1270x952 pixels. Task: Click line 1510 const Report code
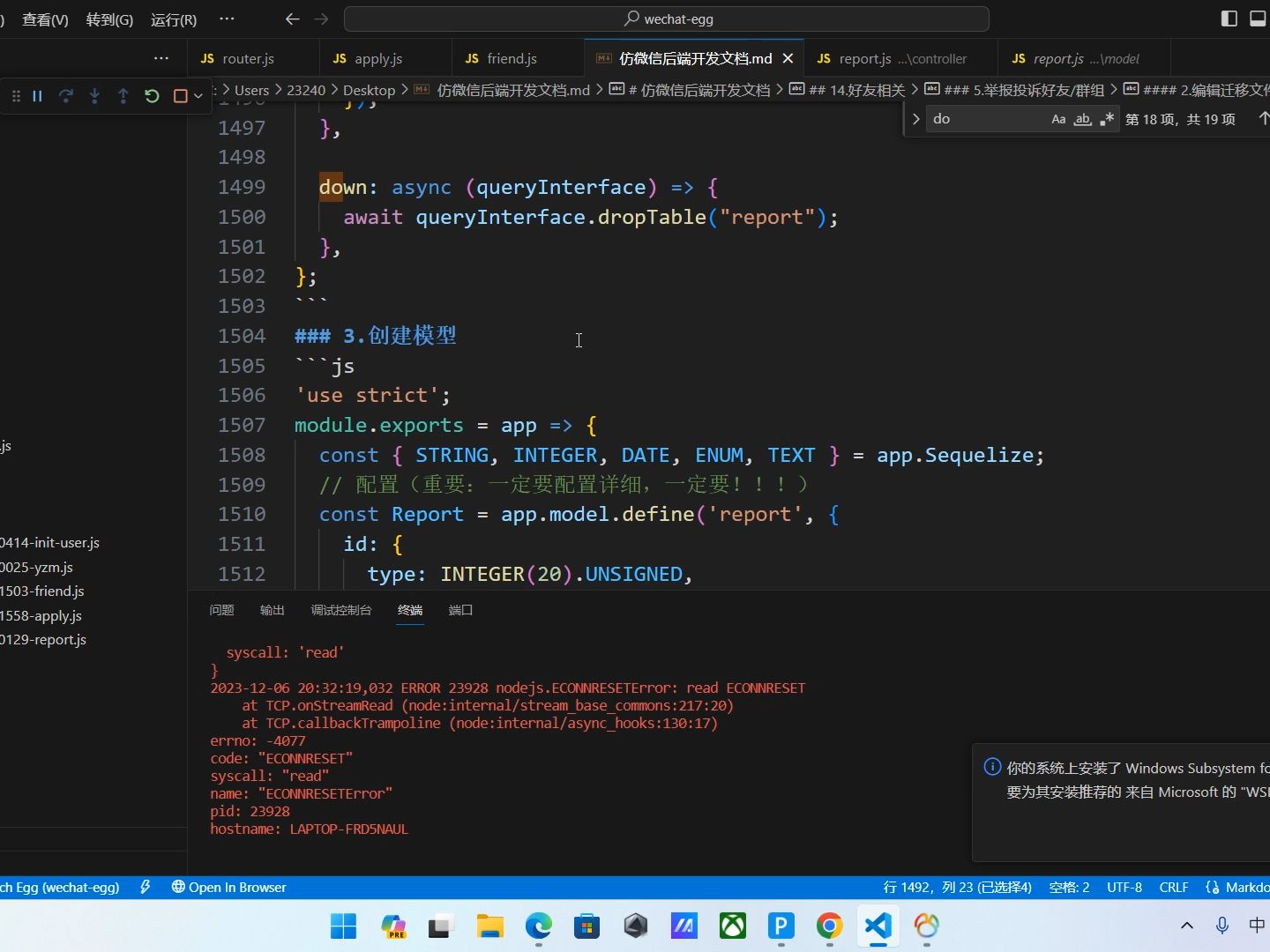tap(579, 515)
